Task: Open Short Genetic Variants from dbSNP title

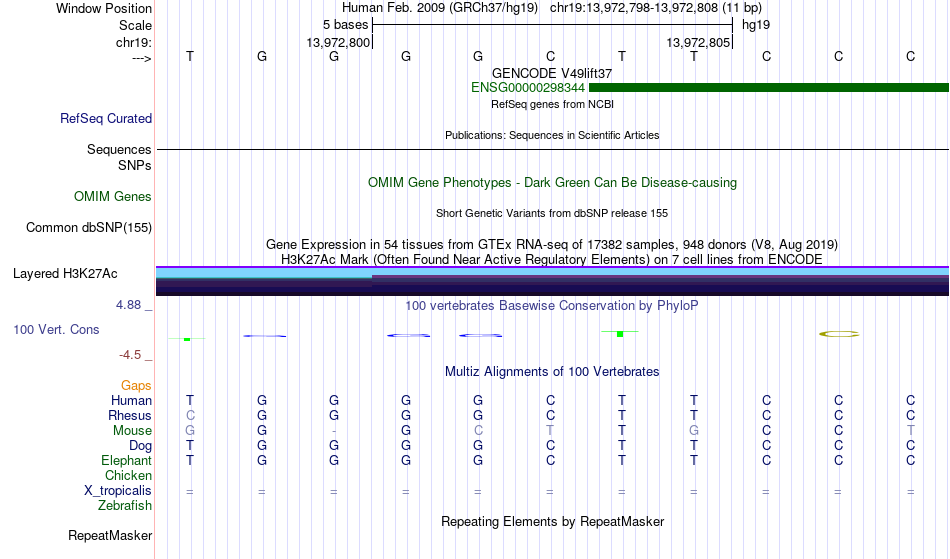Action: [x=552, y=213]
